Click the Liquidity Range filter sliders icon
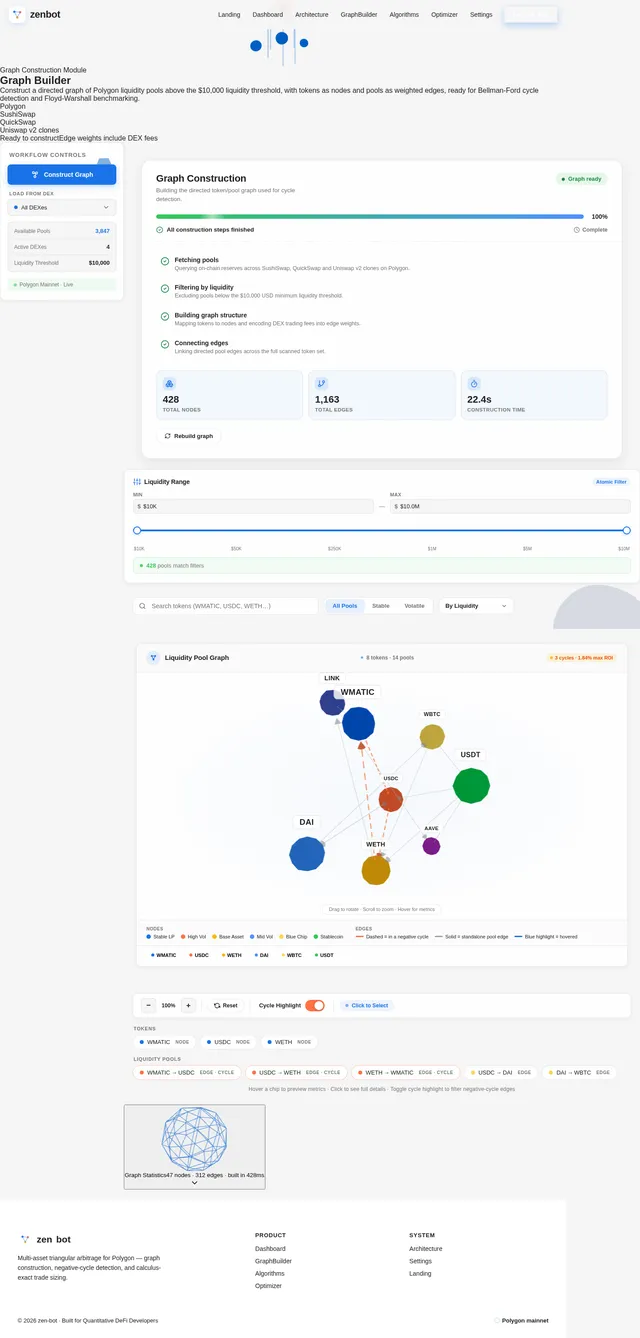Viewport: 640px width, 1338px height. (137, 482)
